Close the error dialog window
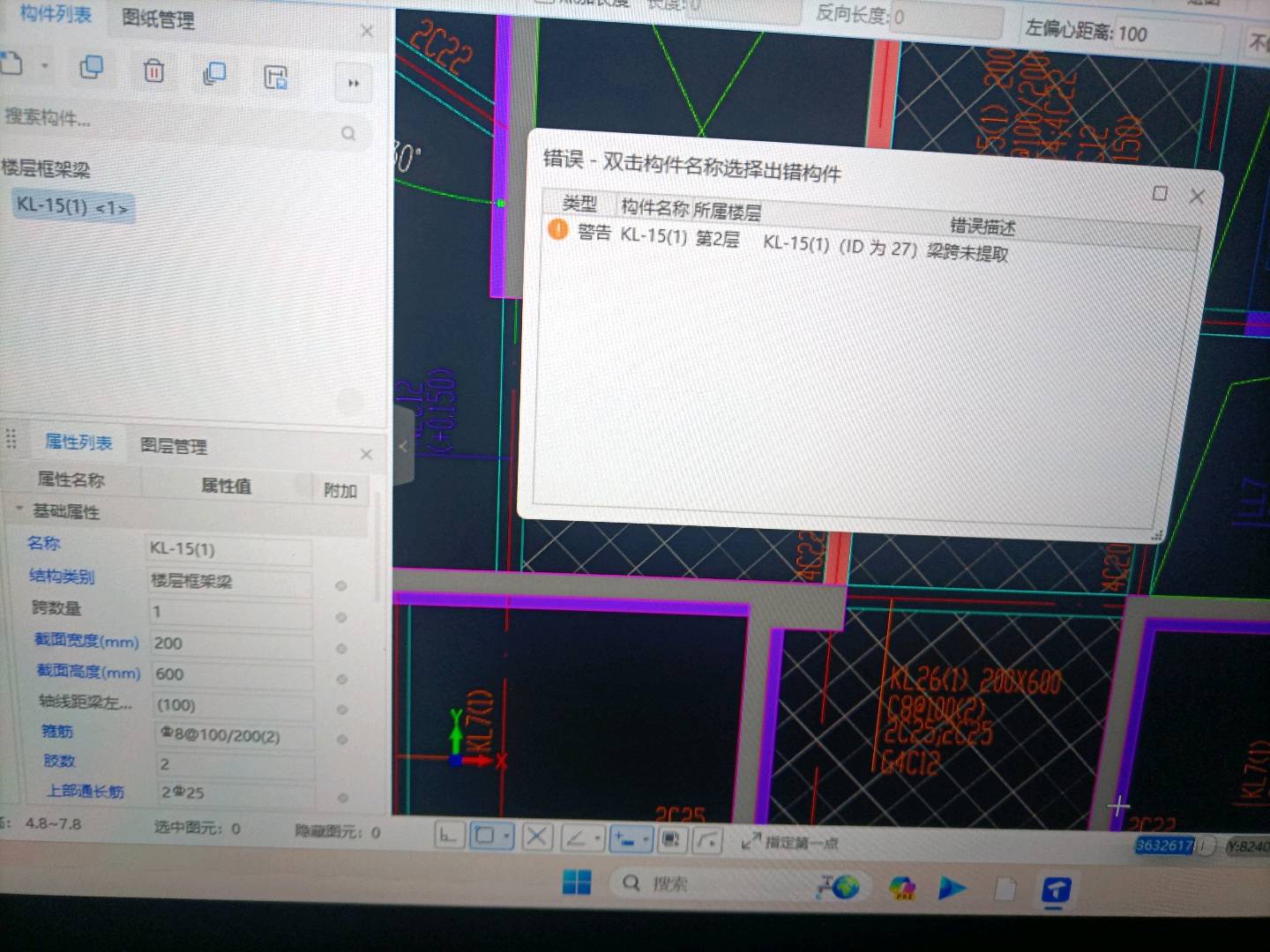This screenshot has width=1270, height=952. (x=1197, y=196)
